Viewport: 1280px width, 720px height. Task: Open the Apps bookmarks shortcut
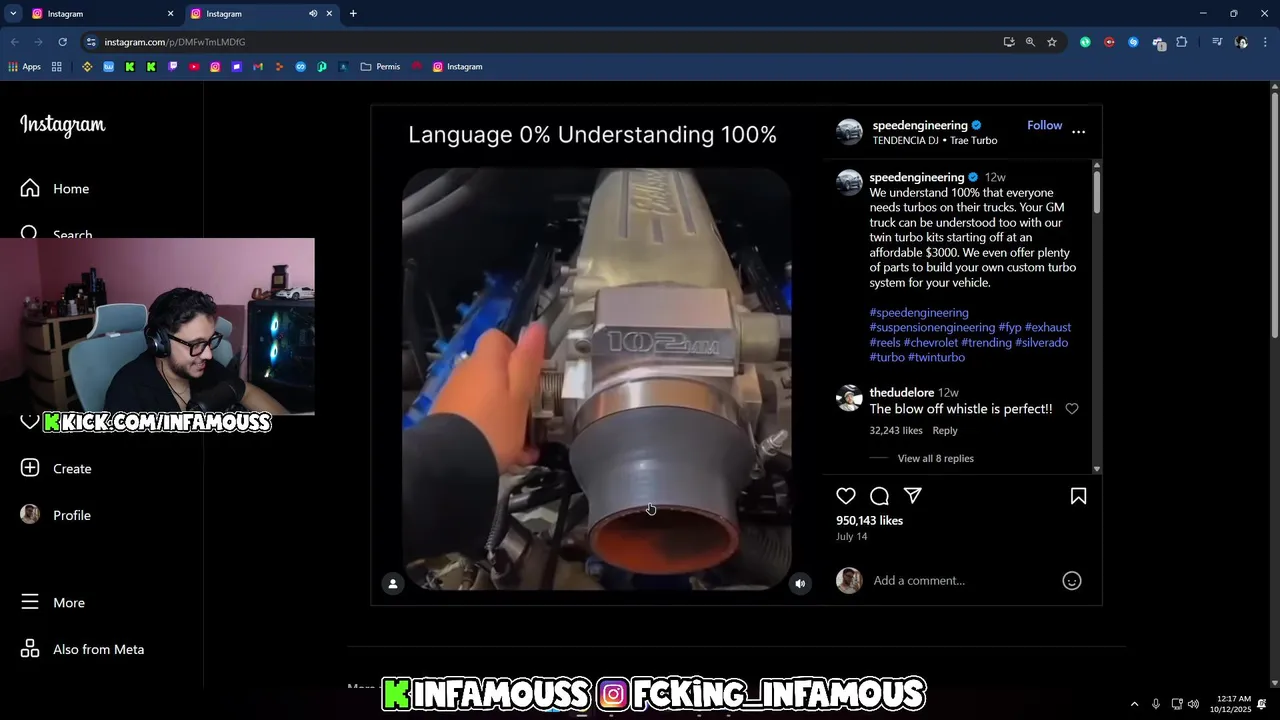(x=25, y=67)
